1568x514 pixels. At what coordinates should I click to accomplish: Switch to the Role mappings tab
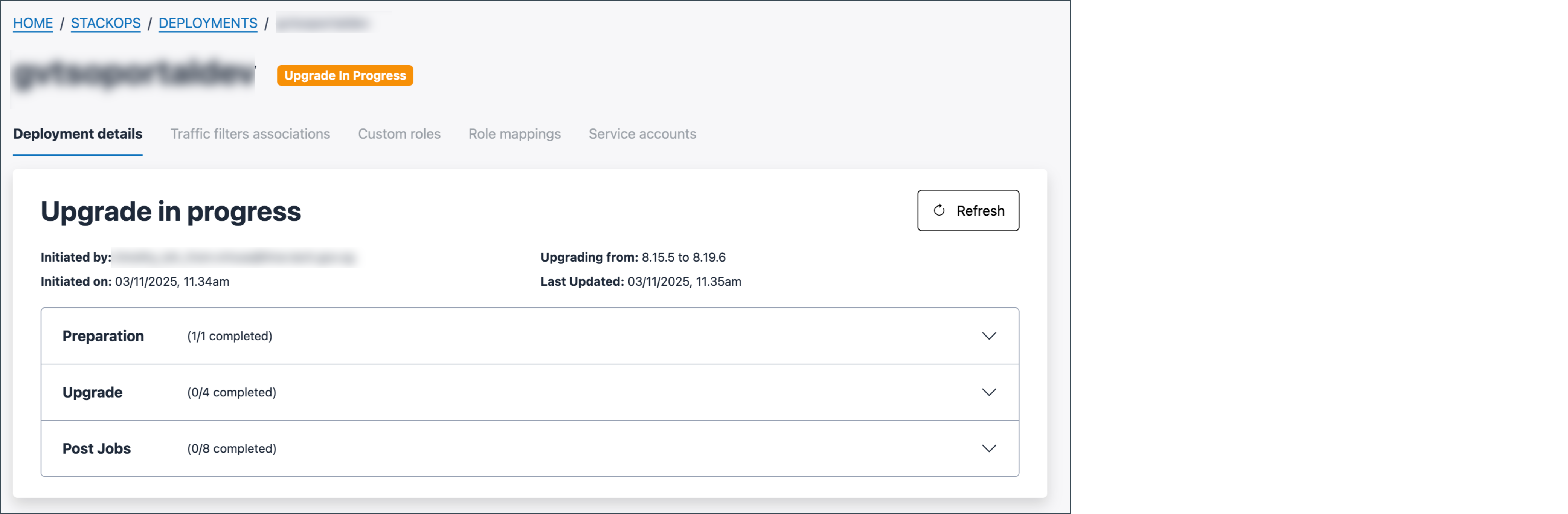[x=514, y=134]
